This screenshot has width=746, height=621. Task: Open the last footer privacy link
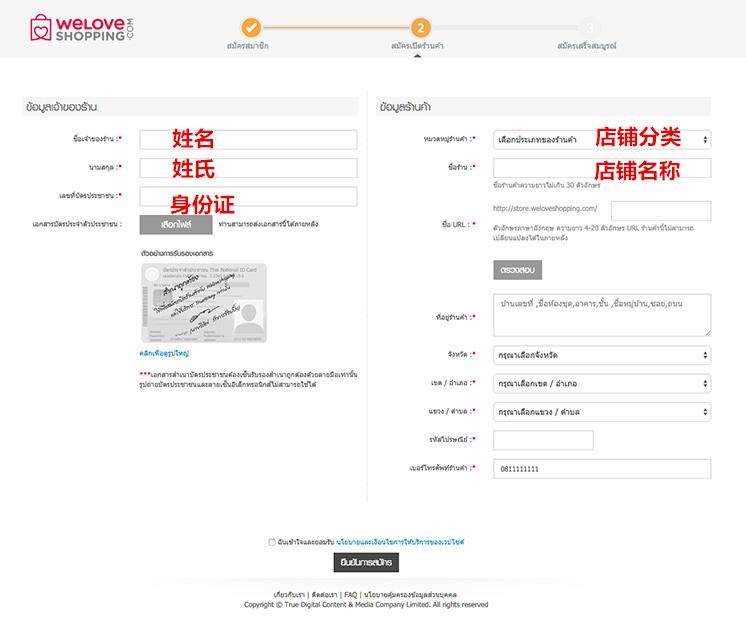[410, 595]
